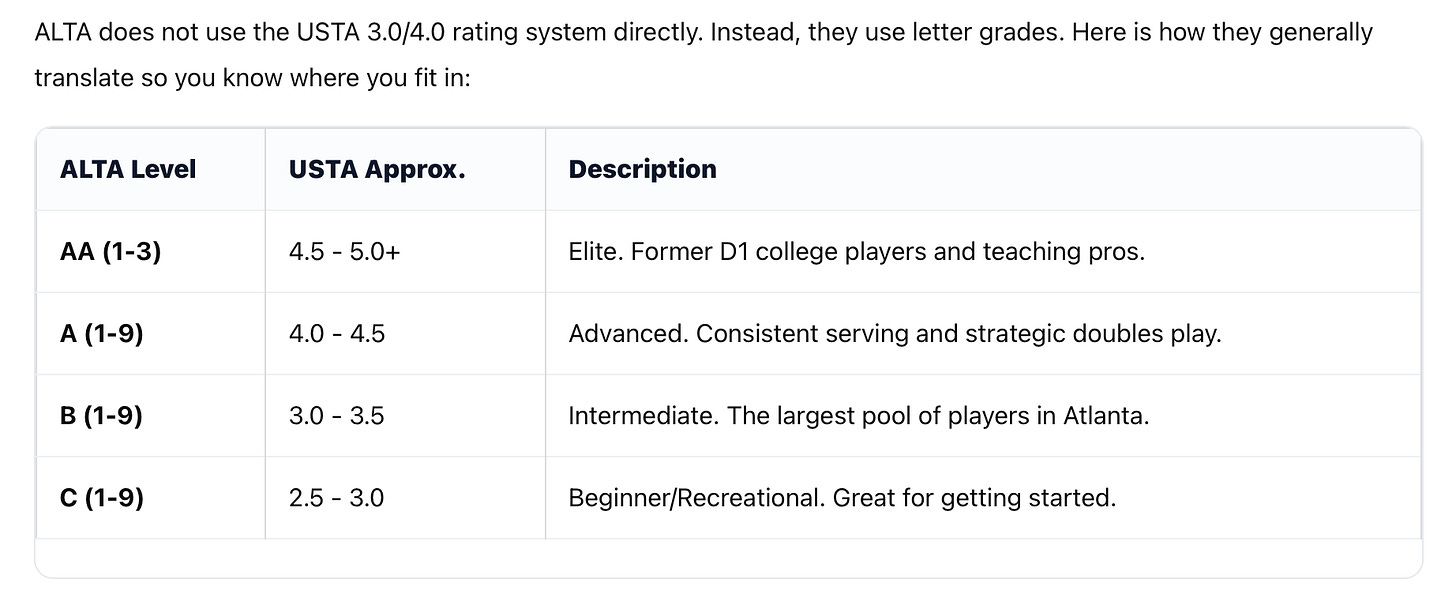Screen dimensions: 1456x591
Task: Click the intro paragraph about ALTA ratings
Action: [x=704, y=54]
